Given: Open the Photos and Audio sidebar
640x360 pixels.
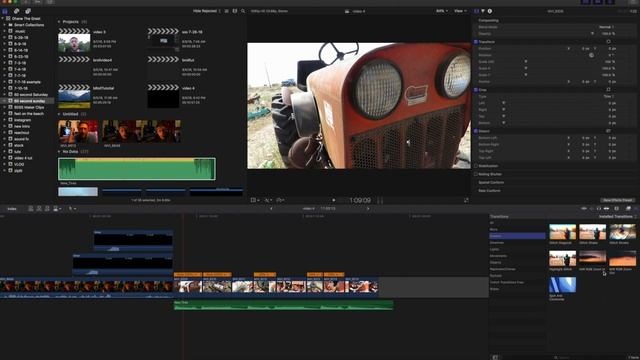Looking at the screenshot, I should point(16,11).
